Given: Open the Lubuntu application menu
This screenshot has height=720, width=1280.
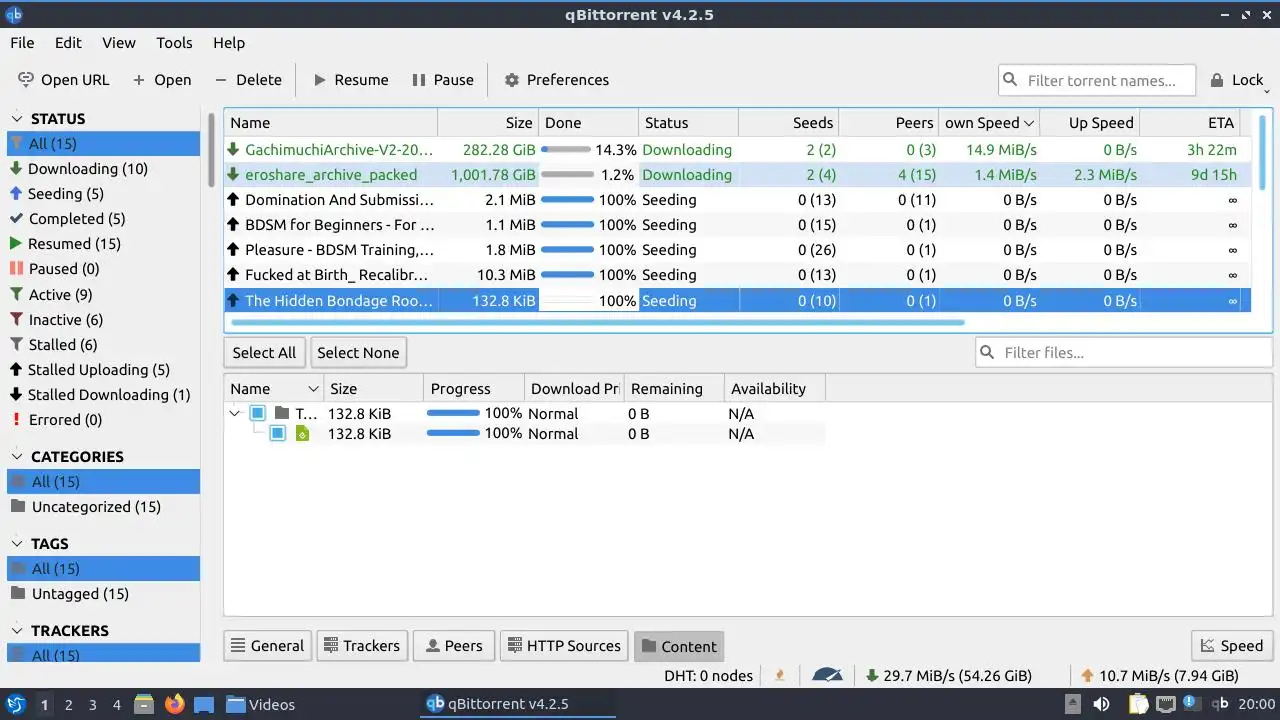Looking at the screenshot, I should tap(15, 704).
